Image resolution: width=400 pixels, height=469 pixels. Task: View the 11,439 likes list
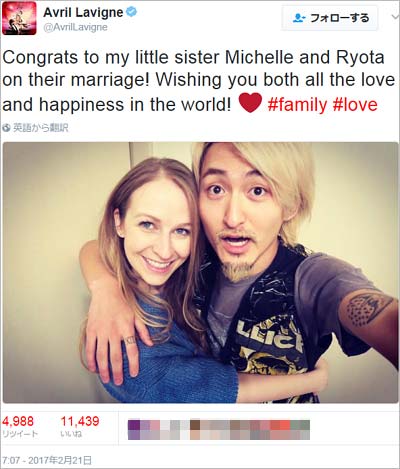(x=80, y=426)
